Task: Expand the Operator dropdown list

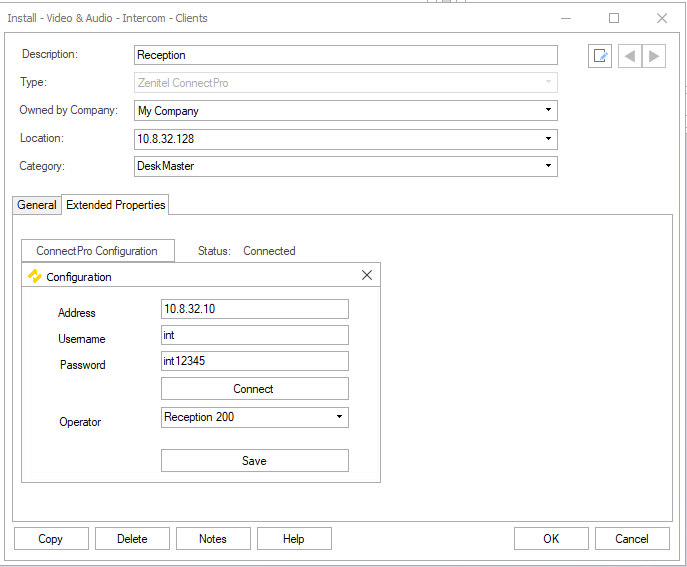Action: [x=339, y=417]
